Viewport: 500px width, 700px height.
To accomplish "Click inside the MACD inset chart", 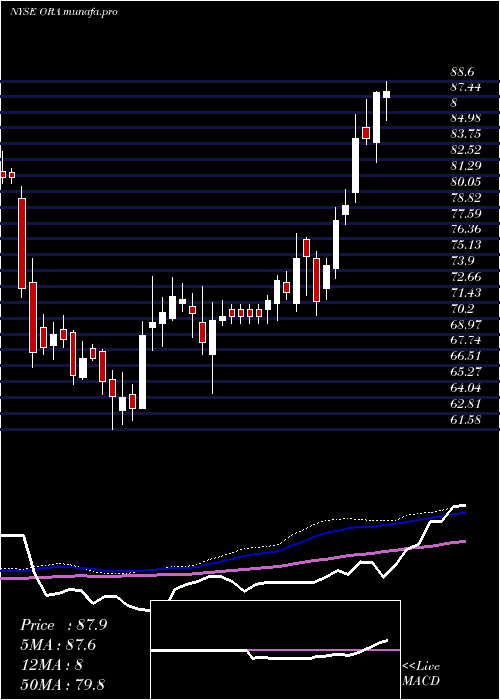I will click(x=275, y=650).
